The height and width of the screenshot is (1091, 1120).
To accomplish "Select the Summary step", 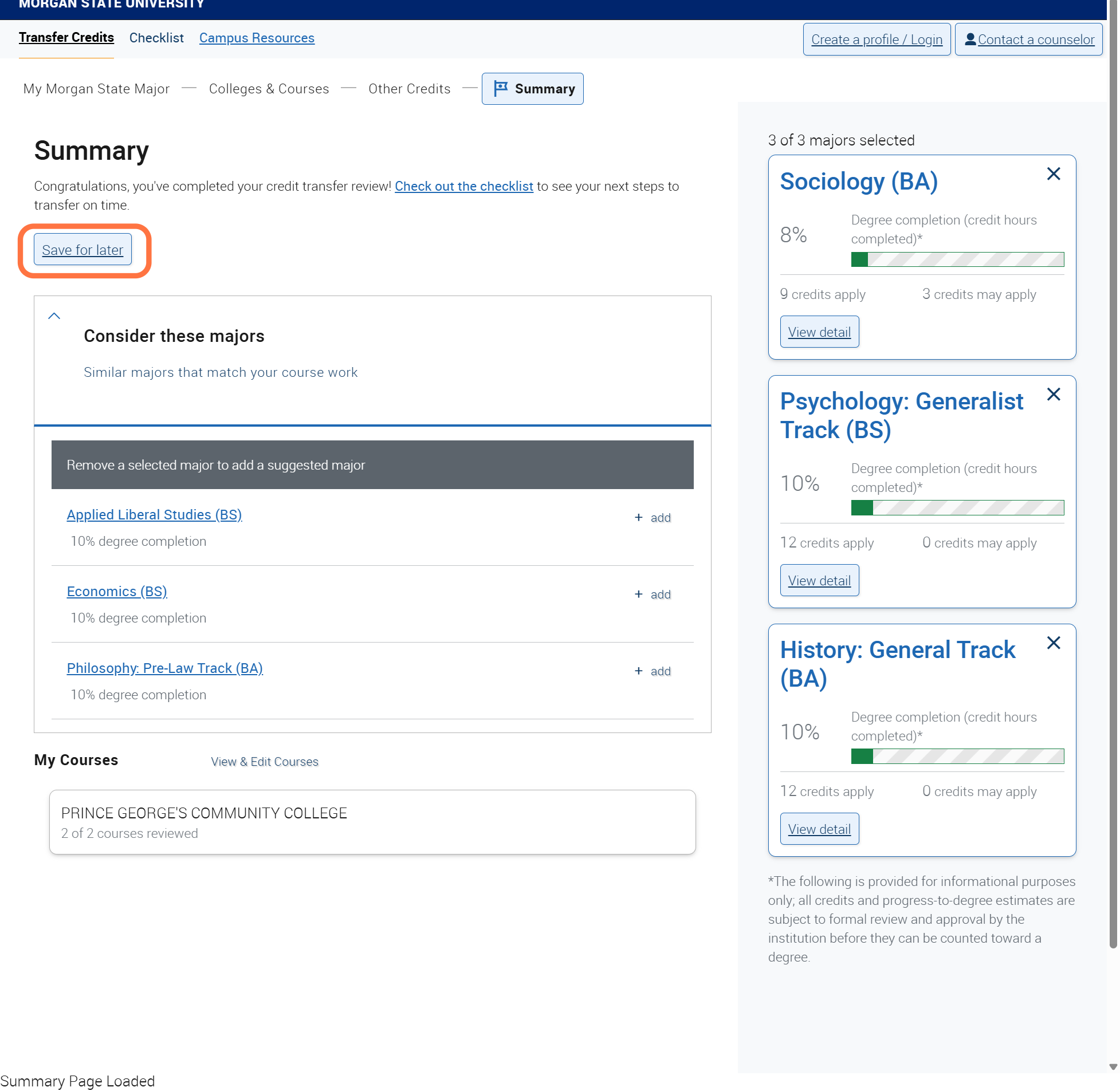I will [x=532, y=89].
